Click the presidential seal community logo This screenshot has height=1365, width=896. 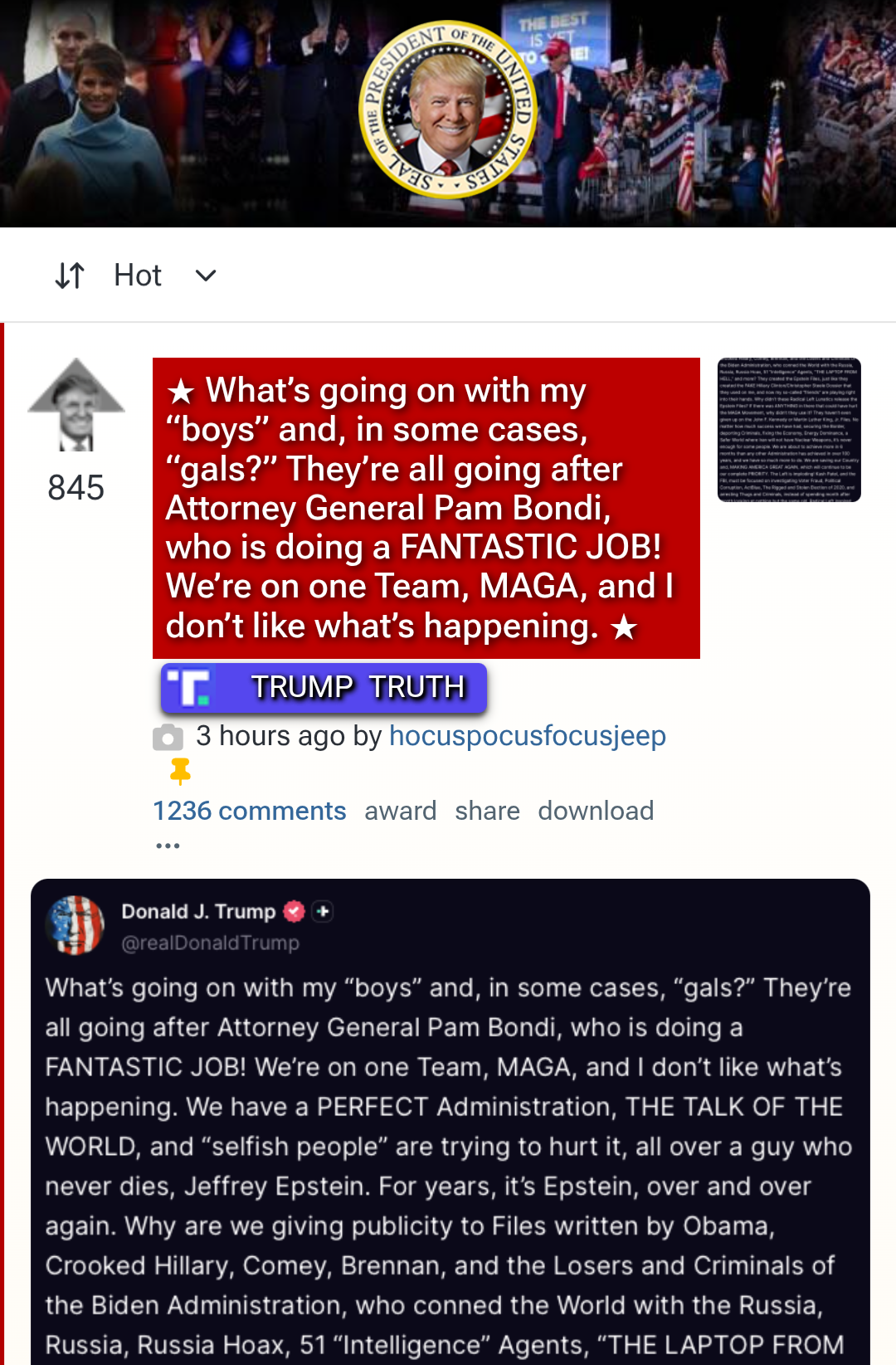(448, 110)
